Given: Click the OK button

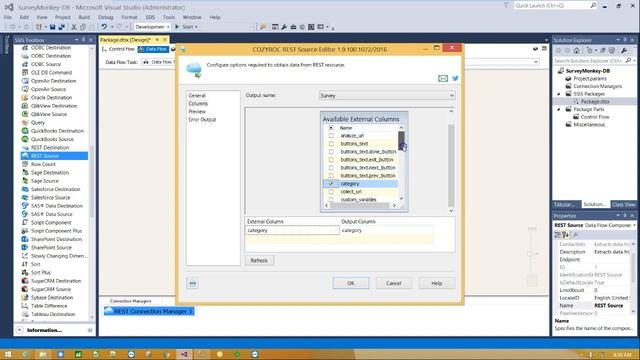Looking at the screenshot, I should (351, 283).
